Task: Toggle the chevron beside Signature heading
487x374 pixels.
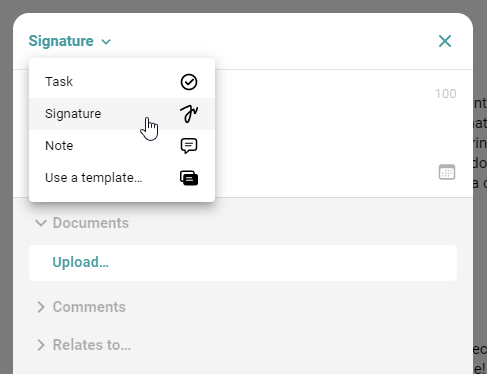Action: click(106, 42)
